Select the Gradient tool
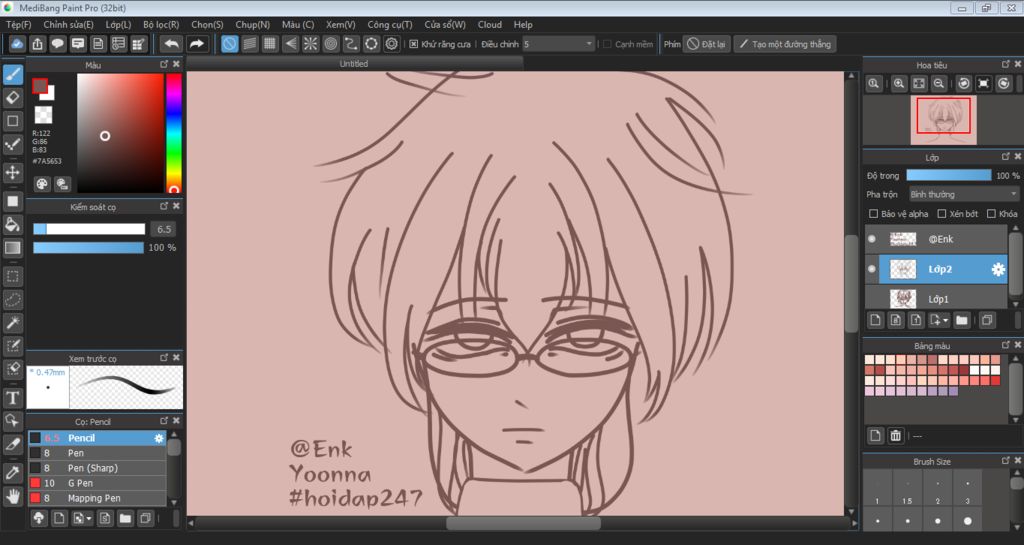The width and height of the screenshot is (1024, 545). pyautogui.click(x=12, y=247)
